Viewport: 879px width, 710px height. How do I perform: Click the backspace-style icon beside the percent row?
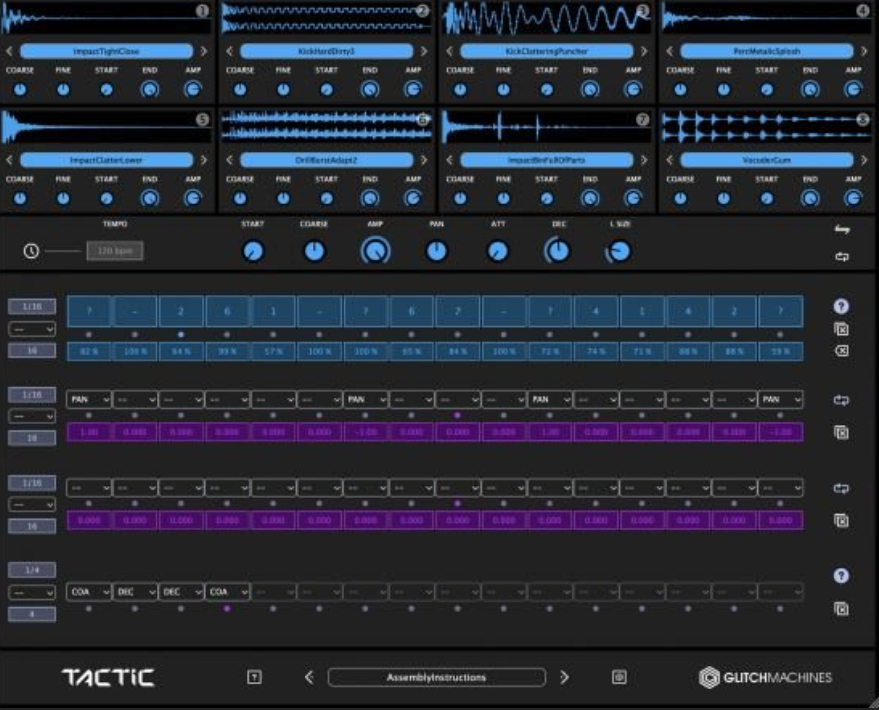click(841, 351)
